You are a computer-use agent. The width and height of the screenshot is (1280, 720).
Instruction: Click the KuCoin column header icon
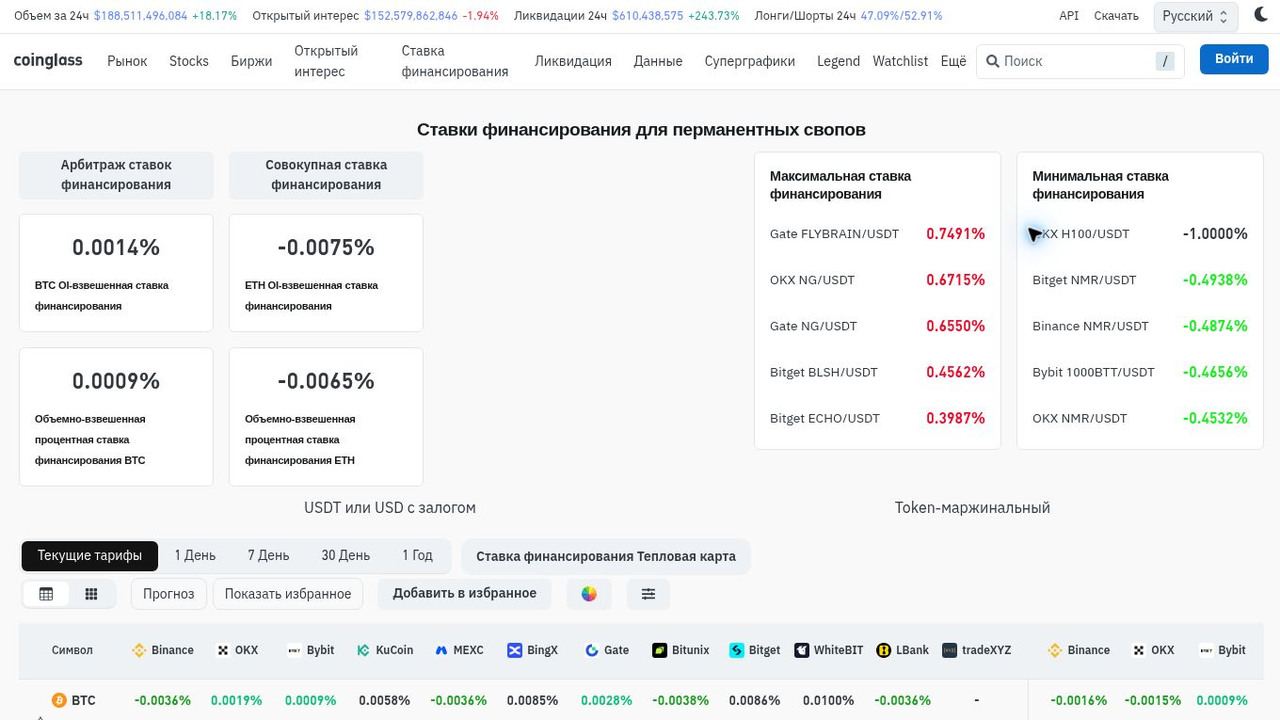(x=363, y=650)
